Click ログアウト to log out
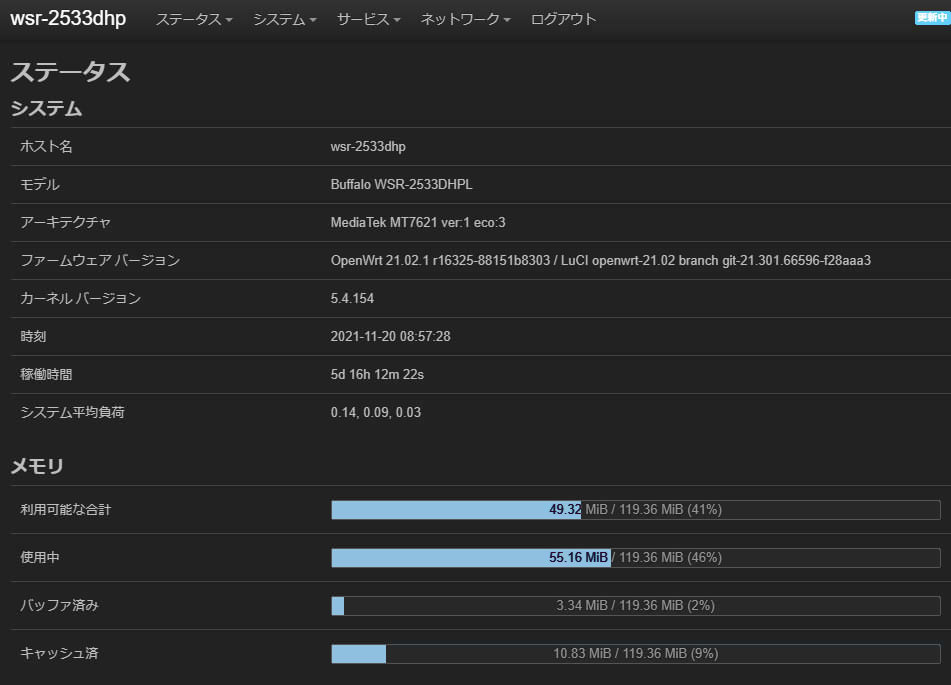The height and width of the screenshot is (685, 951). 563,20
